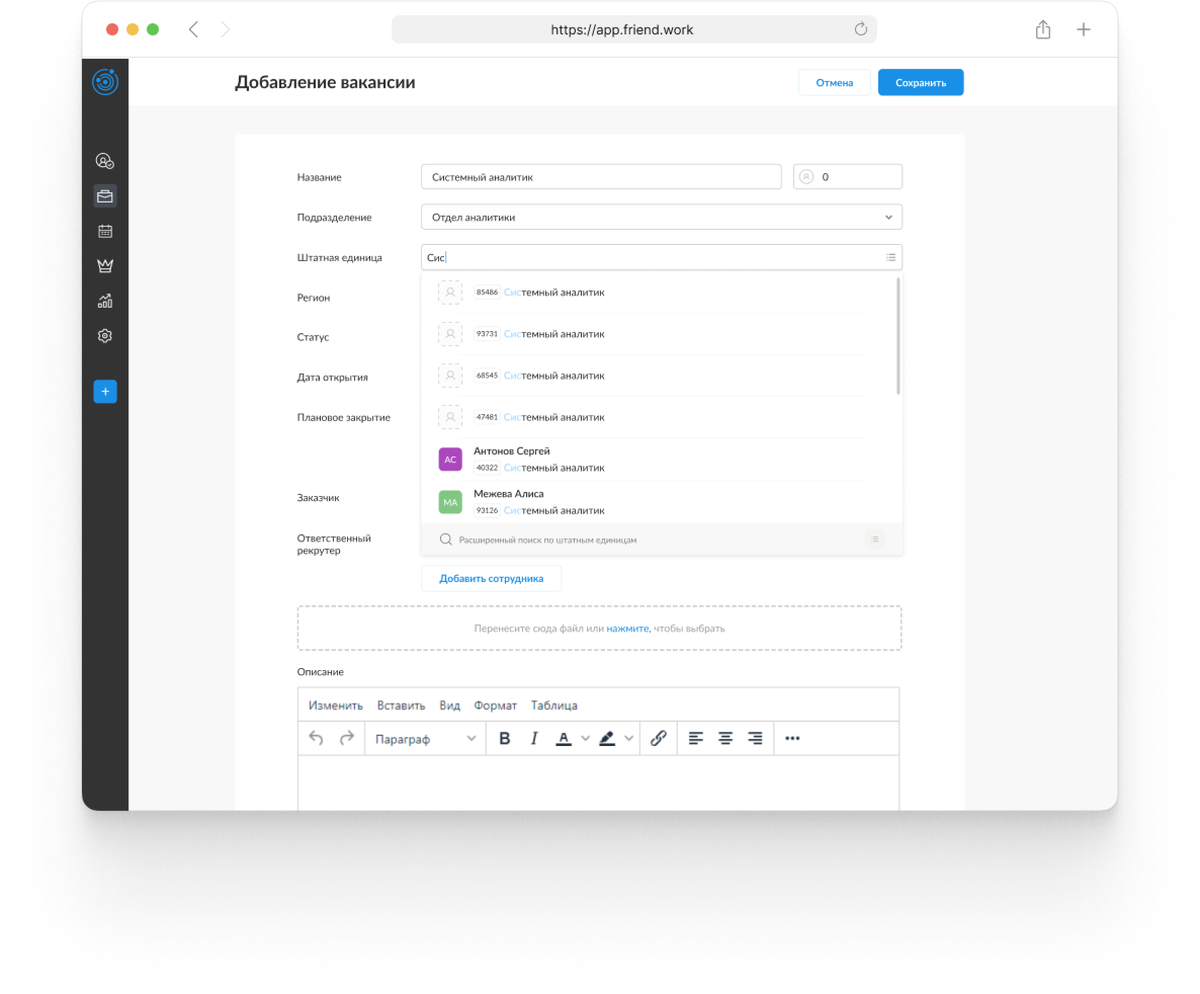Screen dimensions: 1200x994
Task: Click the redo arrow in editor toolbar
Action: click(347, 738)
